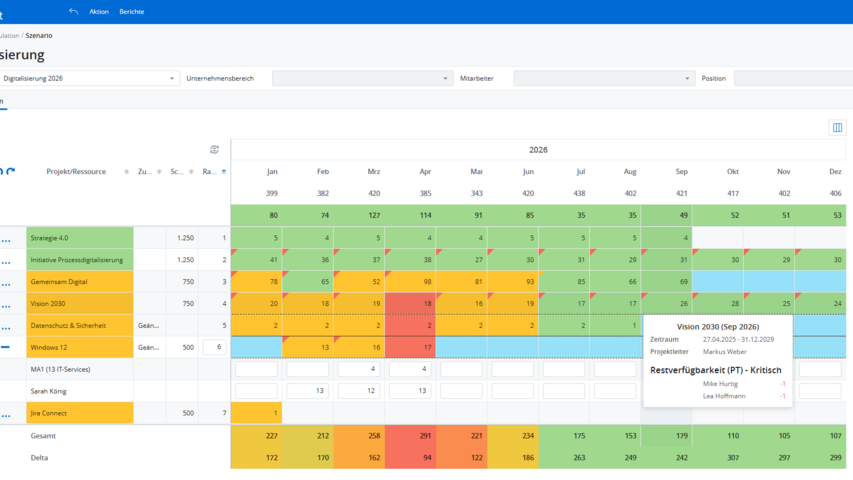Click the Position filter field

pos(792,78)
